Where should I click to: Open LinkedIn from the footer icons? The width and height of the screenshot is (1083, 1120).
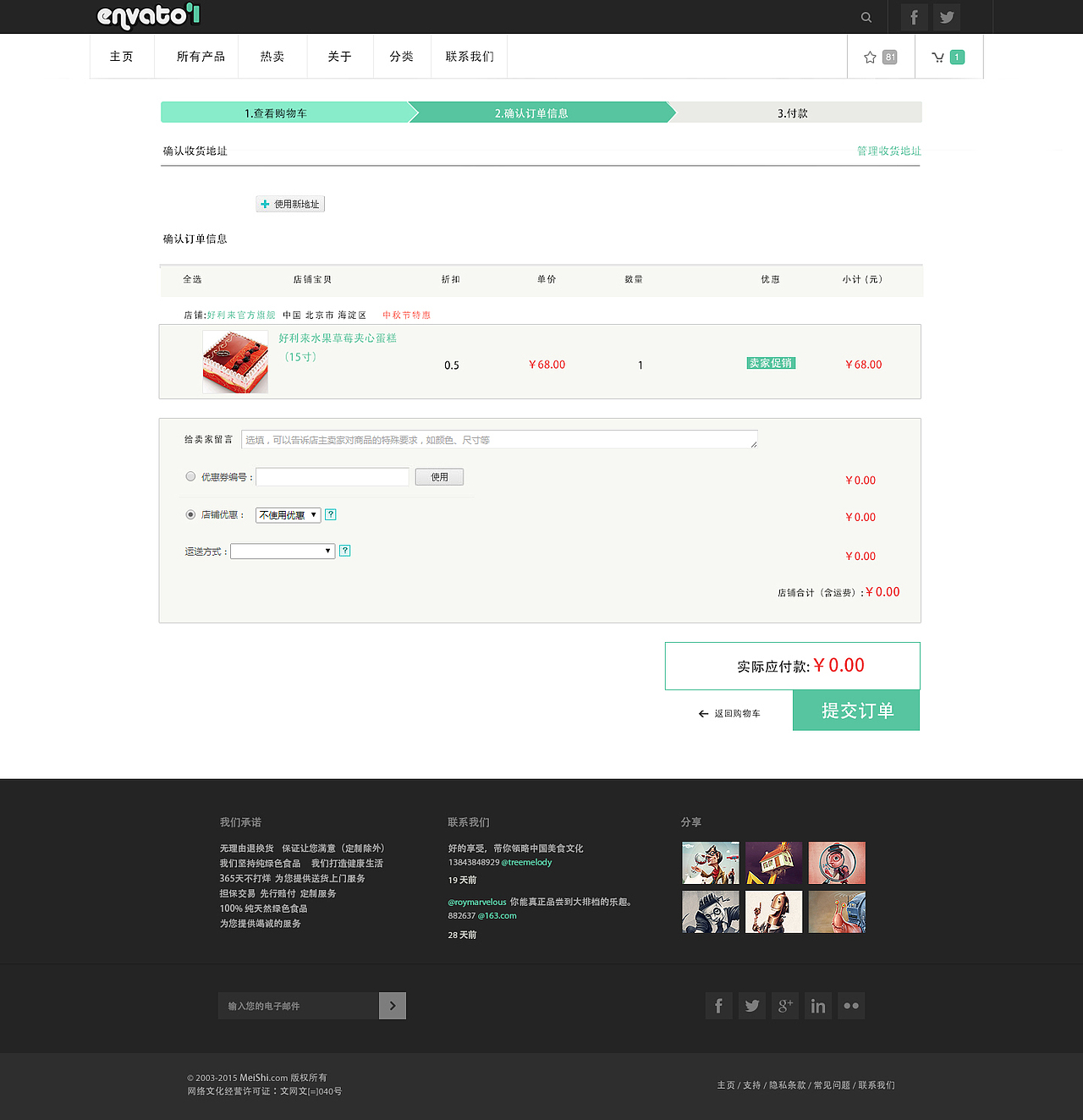coord(817,1005)
